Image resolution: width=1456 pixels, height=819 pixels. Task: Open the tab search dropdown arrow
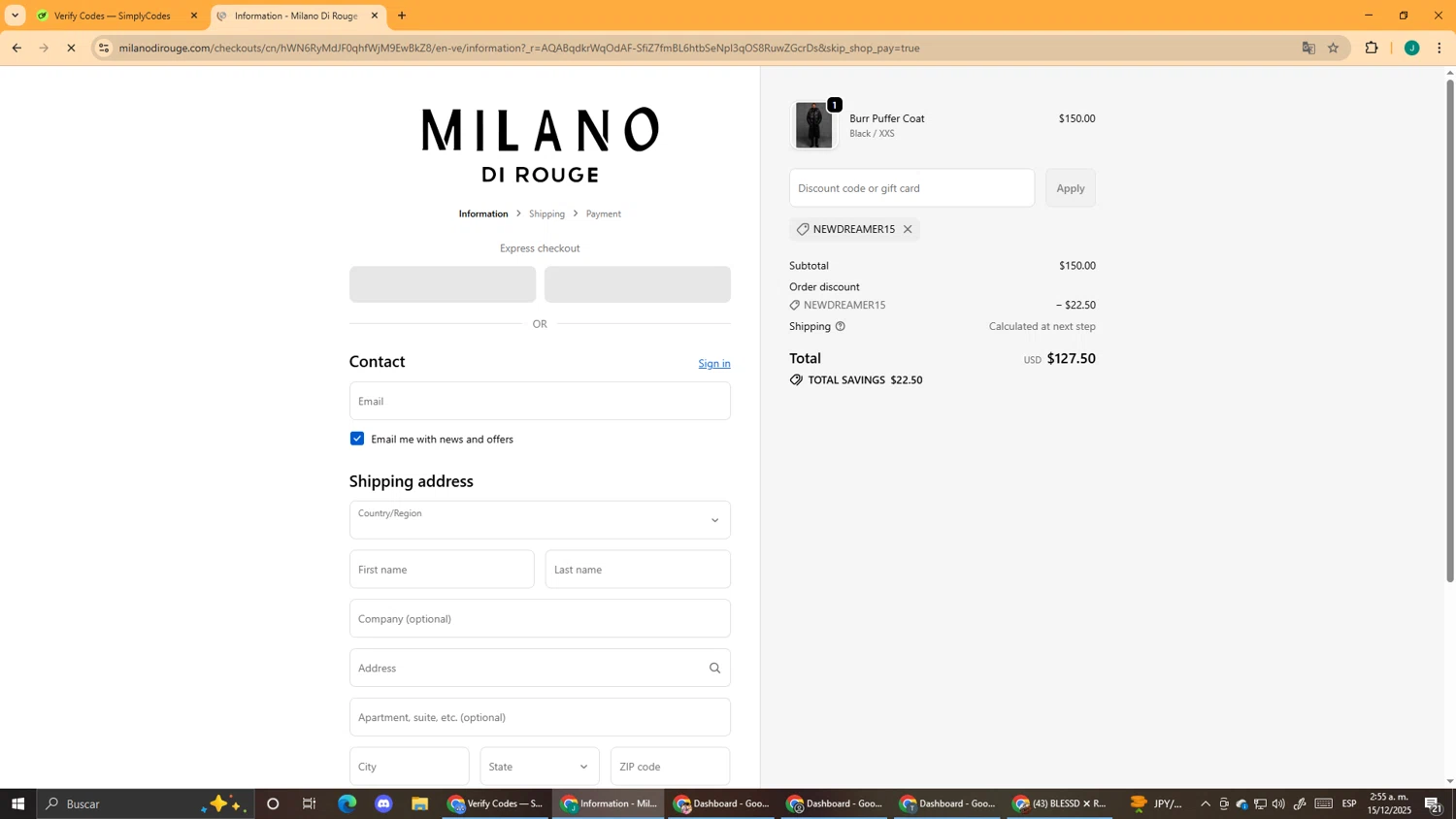pyautogui.click(x=15, y=16)
